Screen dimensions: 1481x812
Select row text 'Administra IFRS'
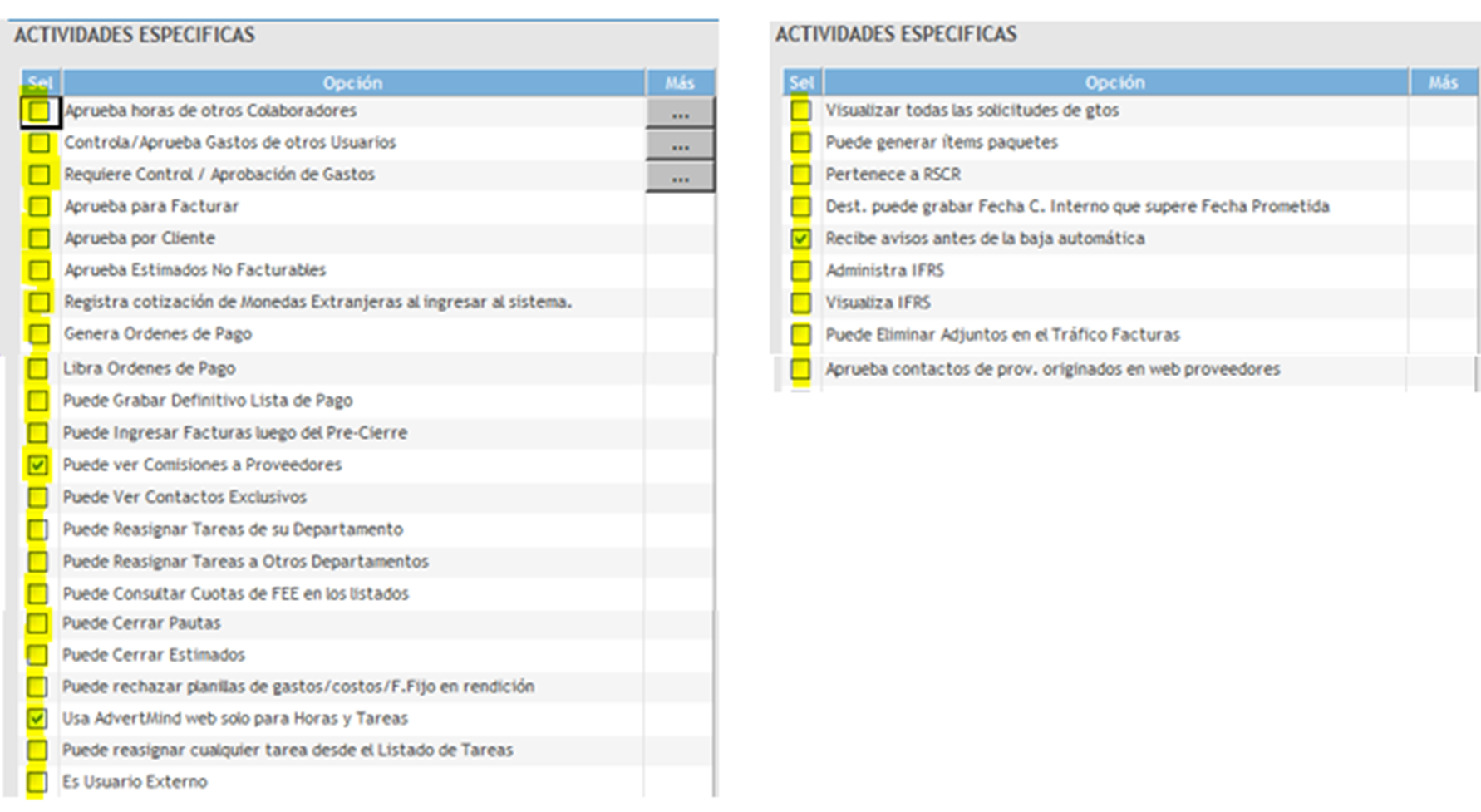click(x=884, y=271)
